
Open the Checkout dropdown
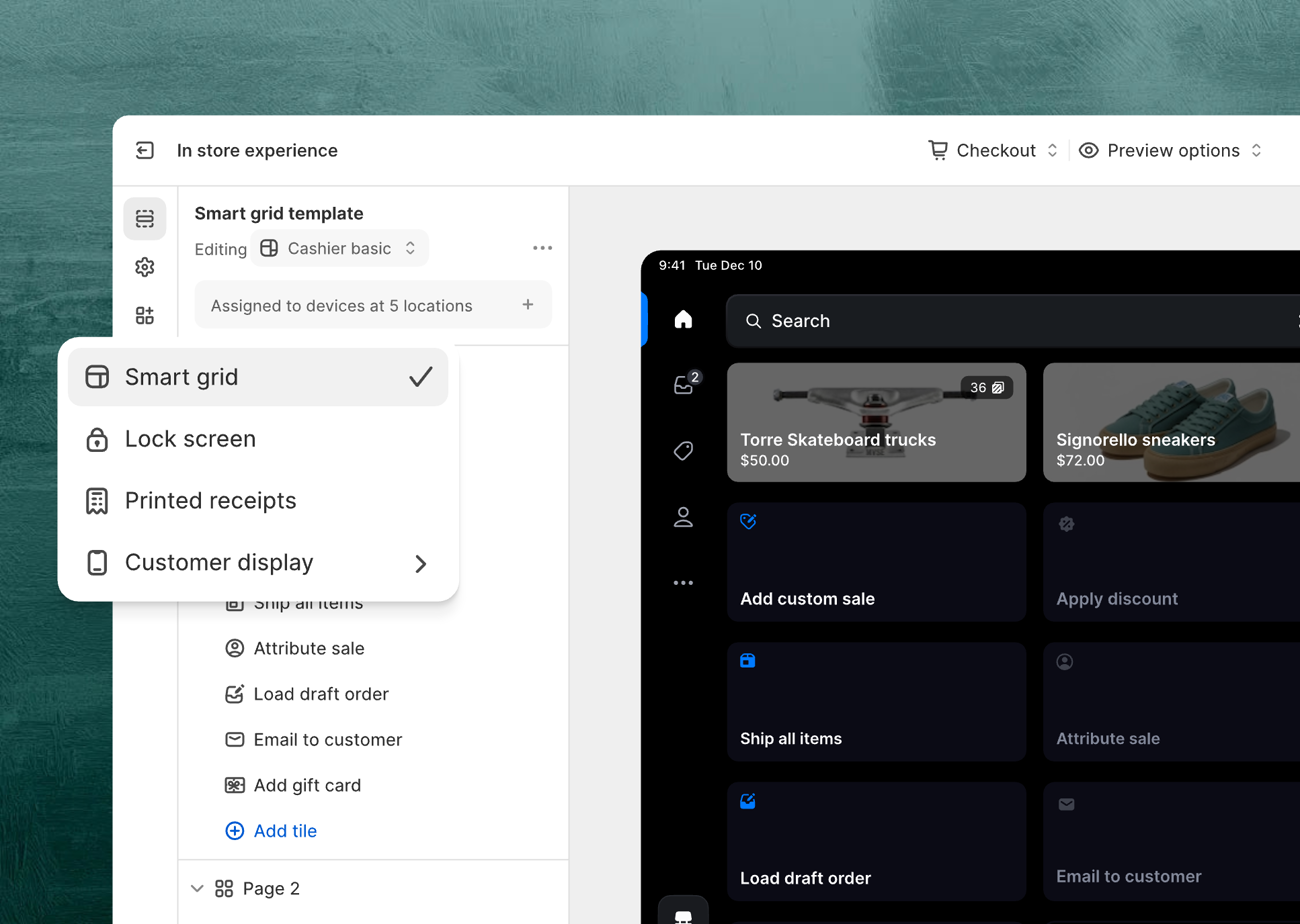[x=993, y=150]
